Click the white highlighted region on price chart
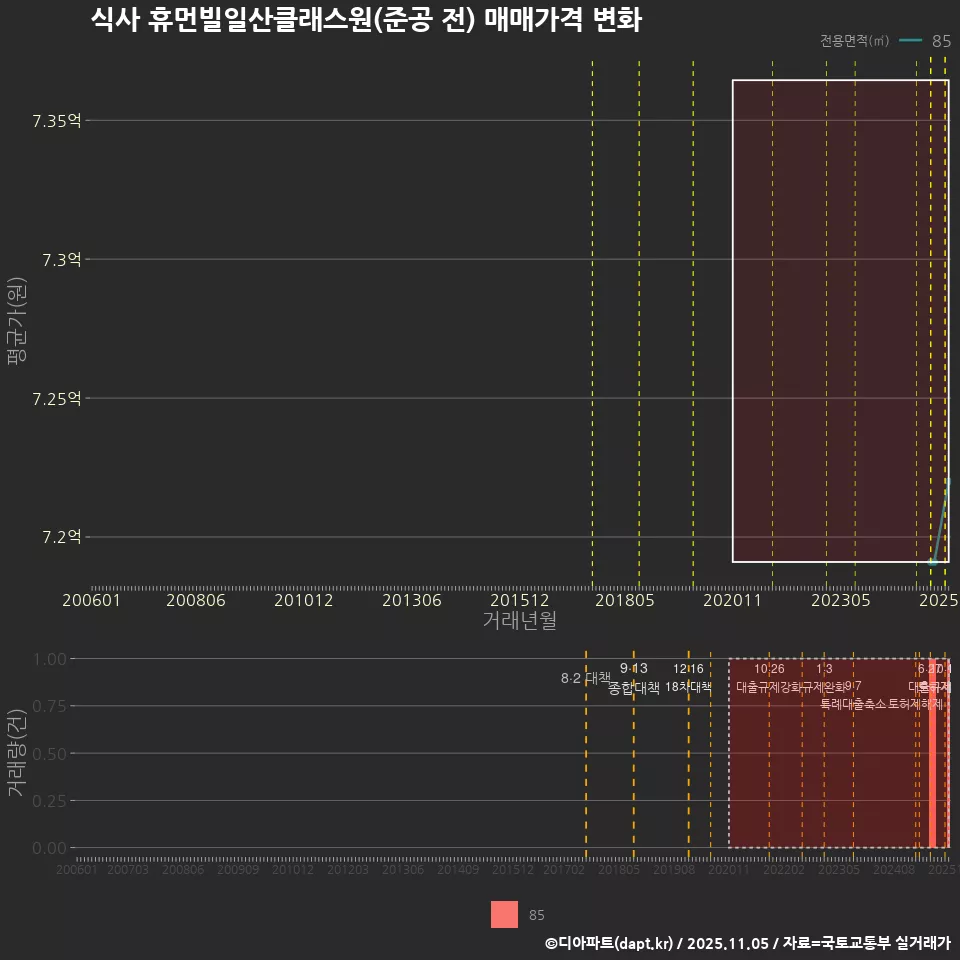Viewport: 960px width, 960px height. tap(840, 320)
